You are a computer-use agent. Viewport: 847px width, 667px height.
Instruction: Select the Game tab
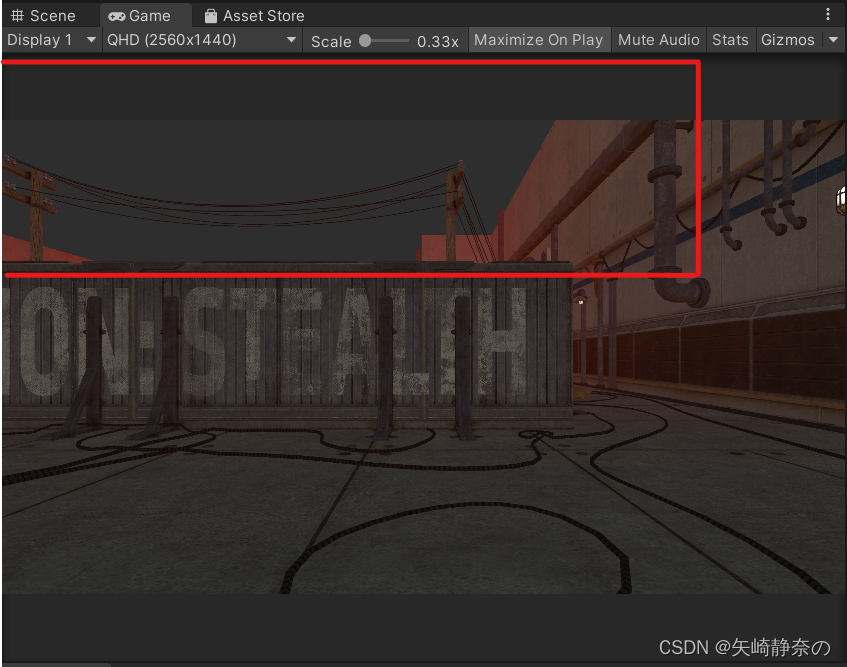tap(145, 16)
